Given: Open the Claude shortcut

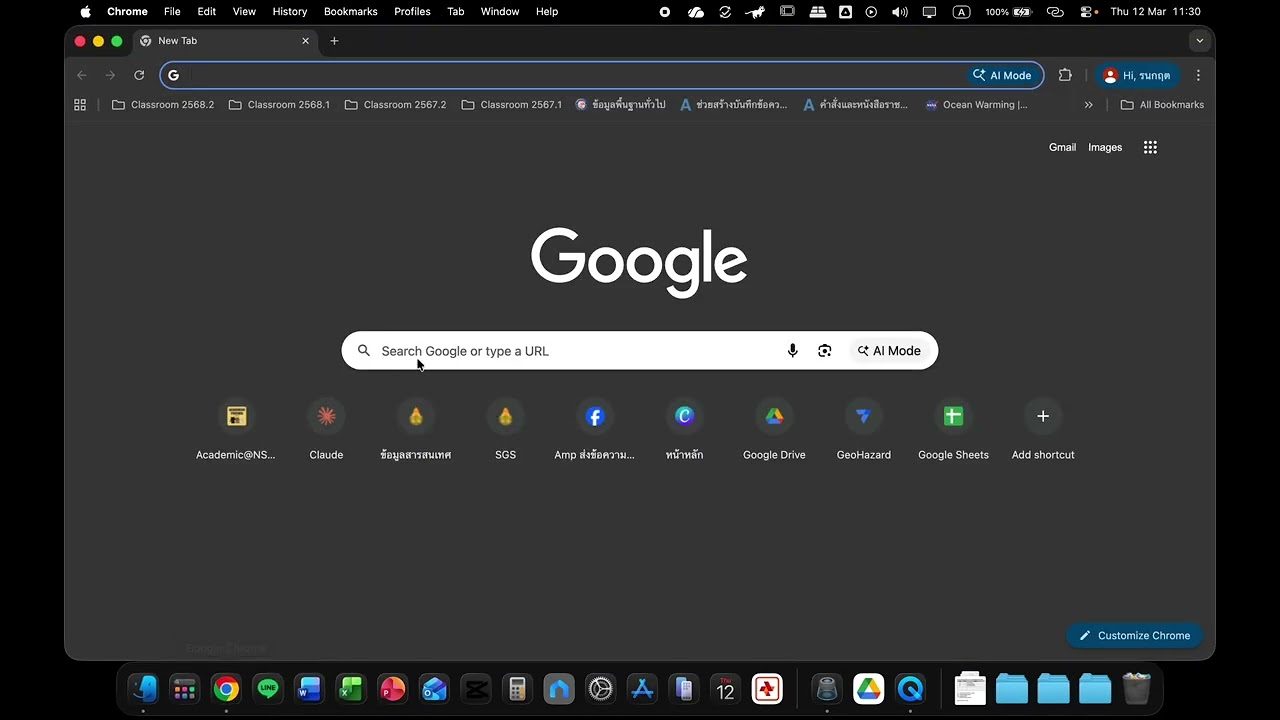Looking at the screenshot, I should [326, 431].
